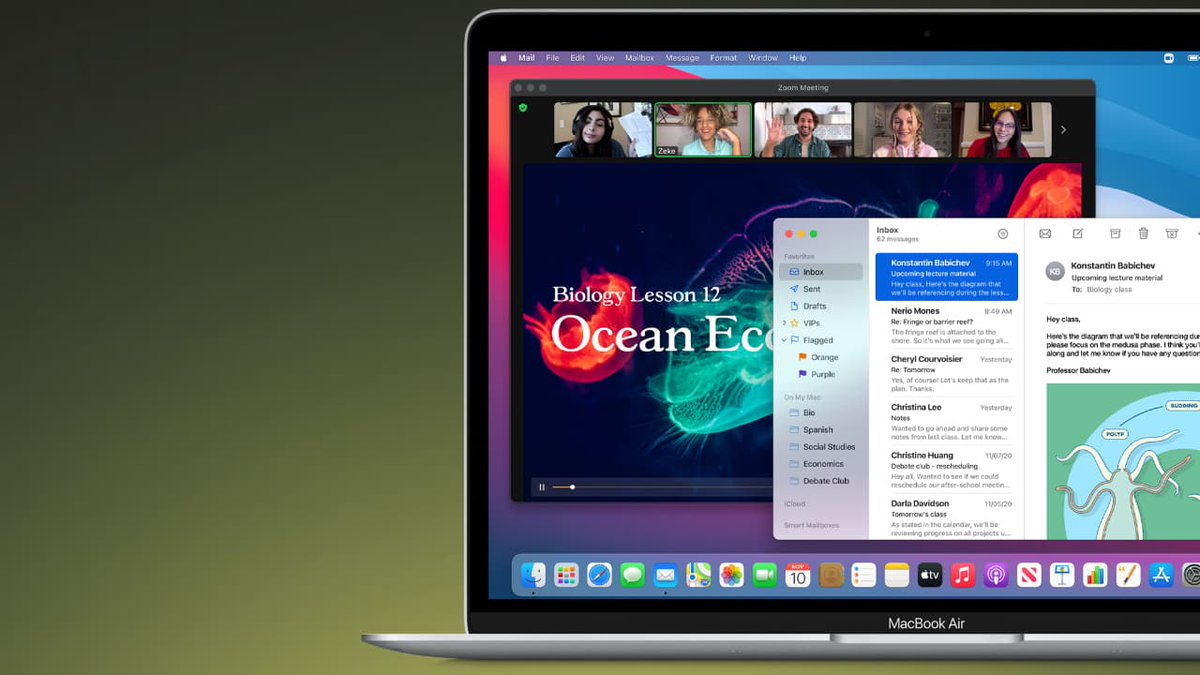This screenshot has width=1200, height=675.
Task: Launch FaceTime from the Dock
Action: [x=764, y=575]
